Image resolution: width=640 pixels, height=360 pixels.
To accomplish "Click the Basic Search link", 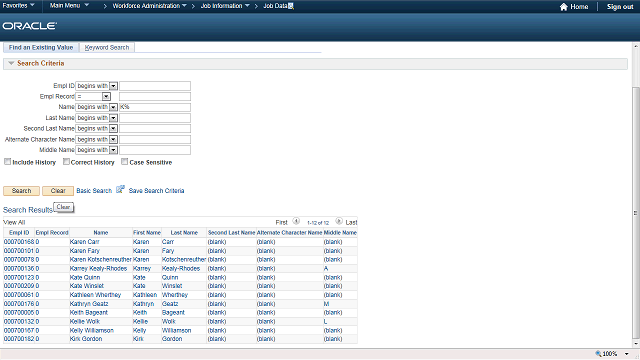I will point(94,191).
